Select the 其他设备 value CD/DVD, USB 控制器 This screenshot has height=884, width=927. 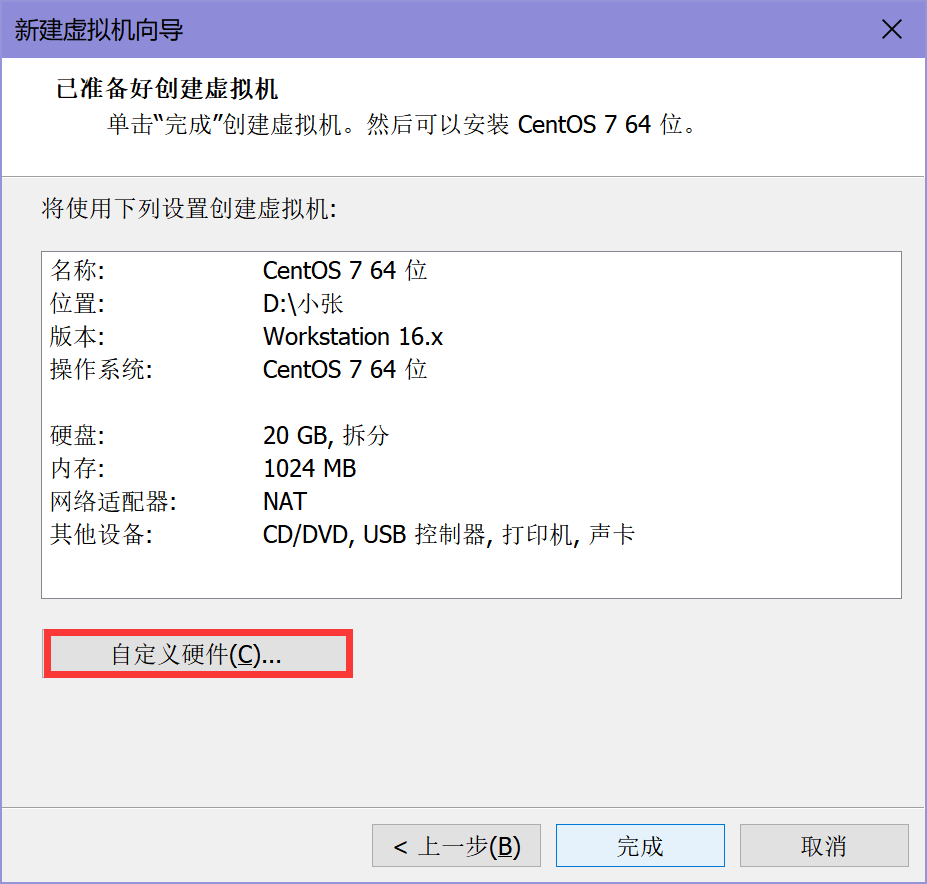(x=374, y=535)
